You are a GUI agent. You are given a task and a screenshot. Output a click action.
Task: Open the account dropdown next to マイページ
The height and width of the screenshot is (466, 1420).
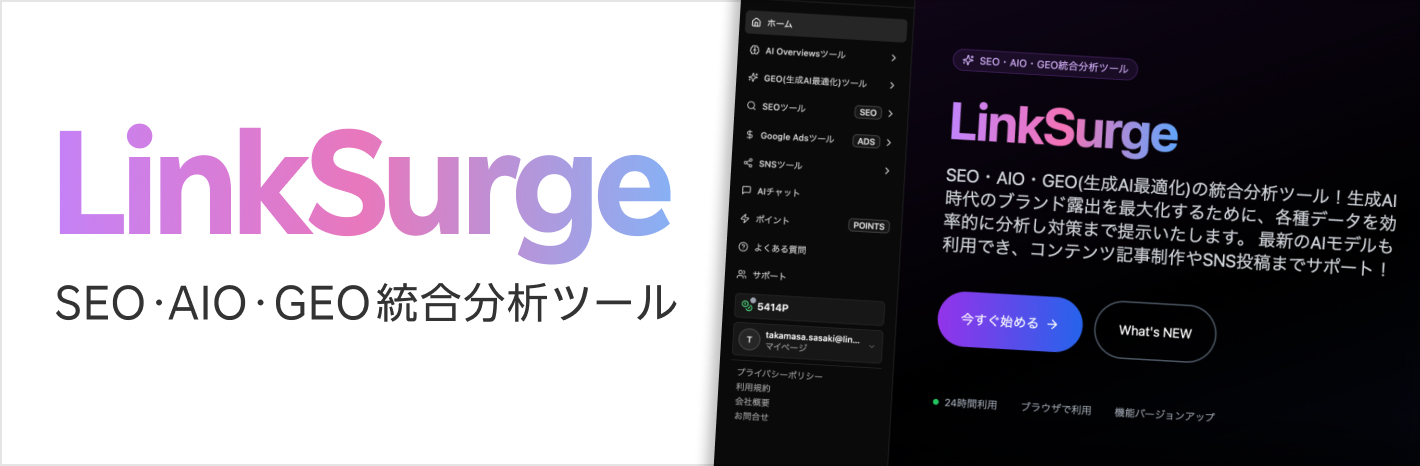872,346
